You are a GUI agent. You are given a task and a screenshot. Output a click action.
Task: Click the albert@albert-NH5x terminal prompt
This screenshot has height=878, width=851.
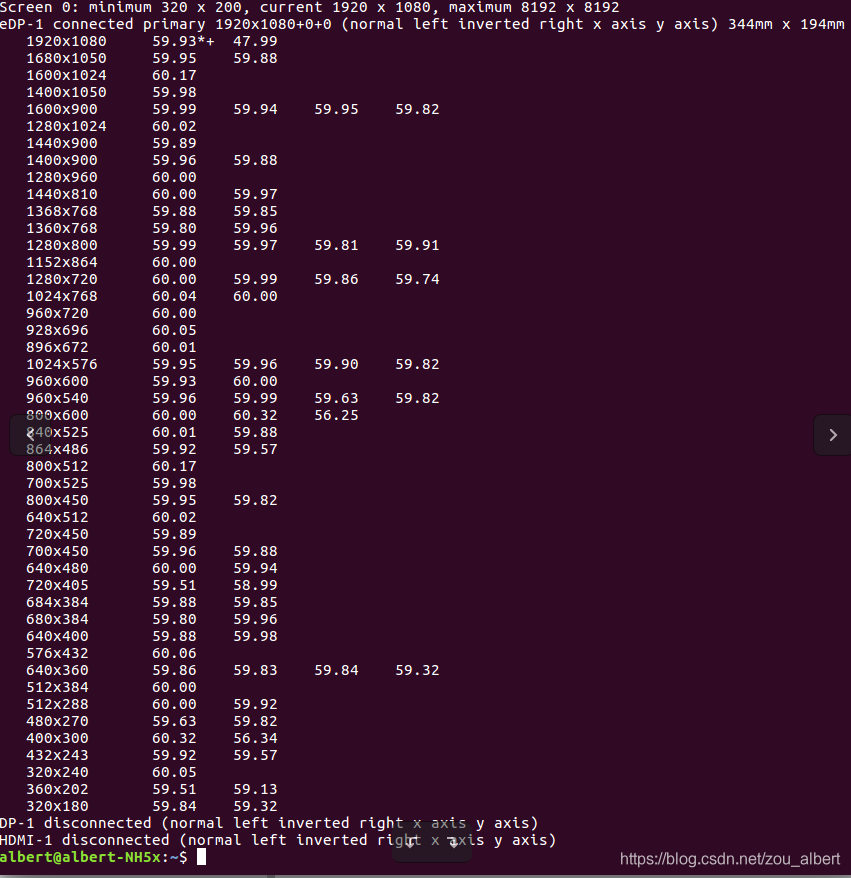click(x=93, y=857)
